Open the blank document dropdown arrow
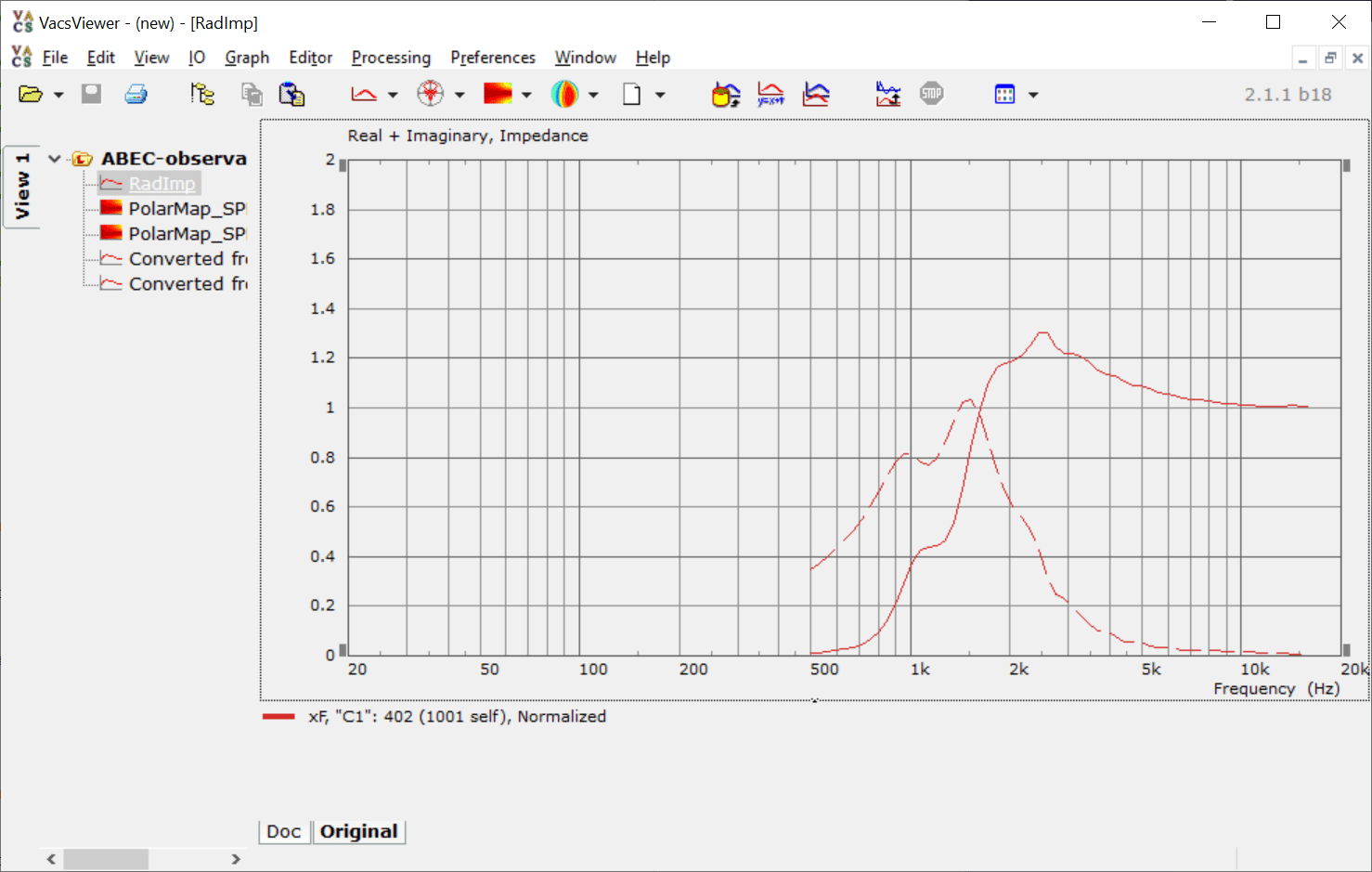The height and width of the screenshot is (872, 1372). coord(660,95)
